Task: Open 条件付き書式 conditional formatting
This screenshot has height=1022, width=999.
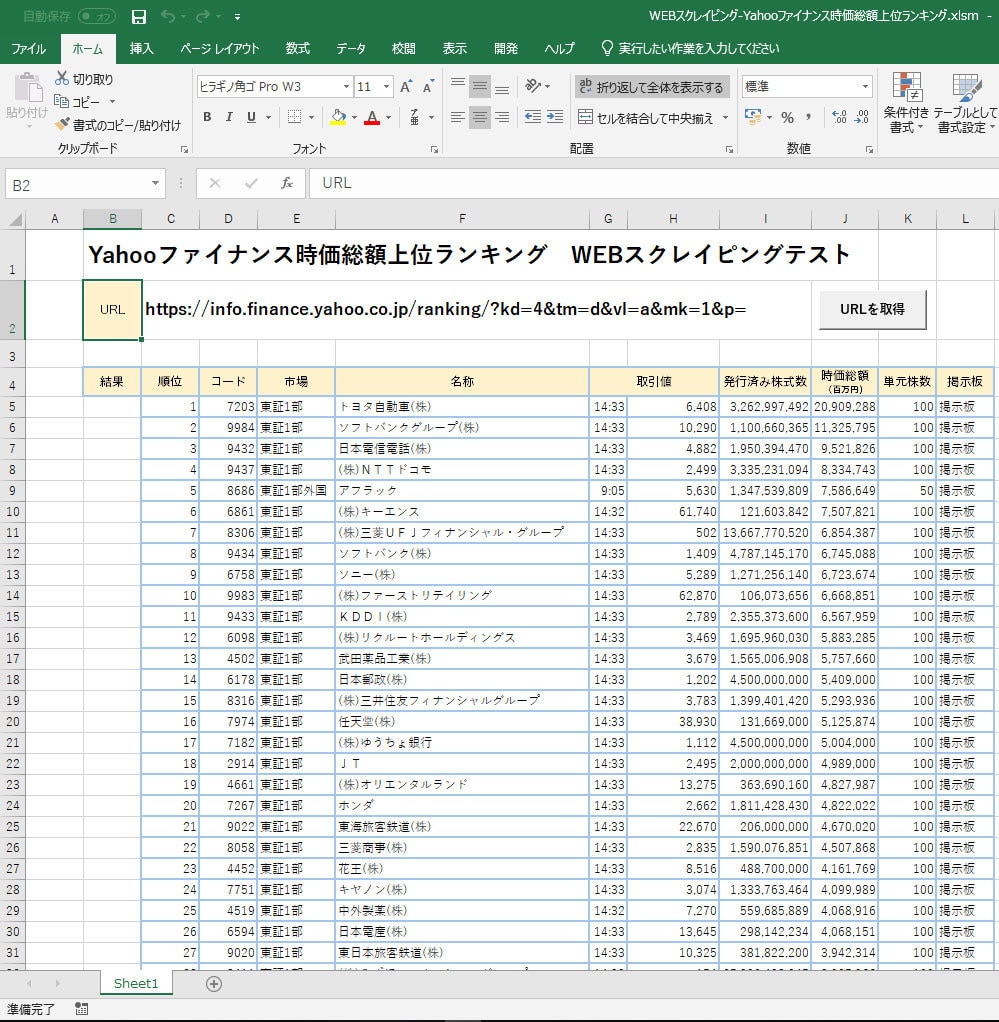Action: click(x=906, y=102)
